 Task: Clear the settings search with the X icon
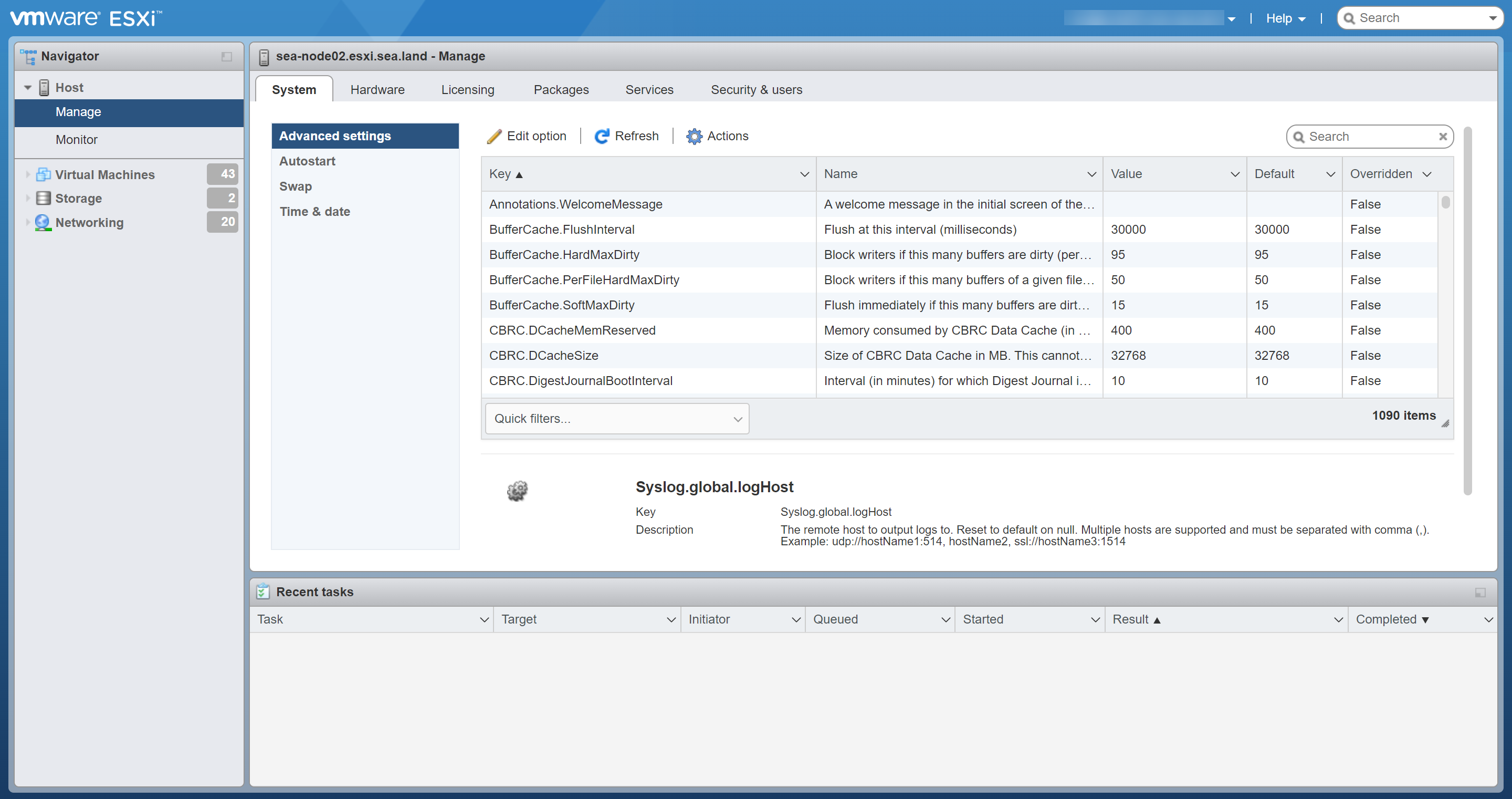(x=1443, y=136)
